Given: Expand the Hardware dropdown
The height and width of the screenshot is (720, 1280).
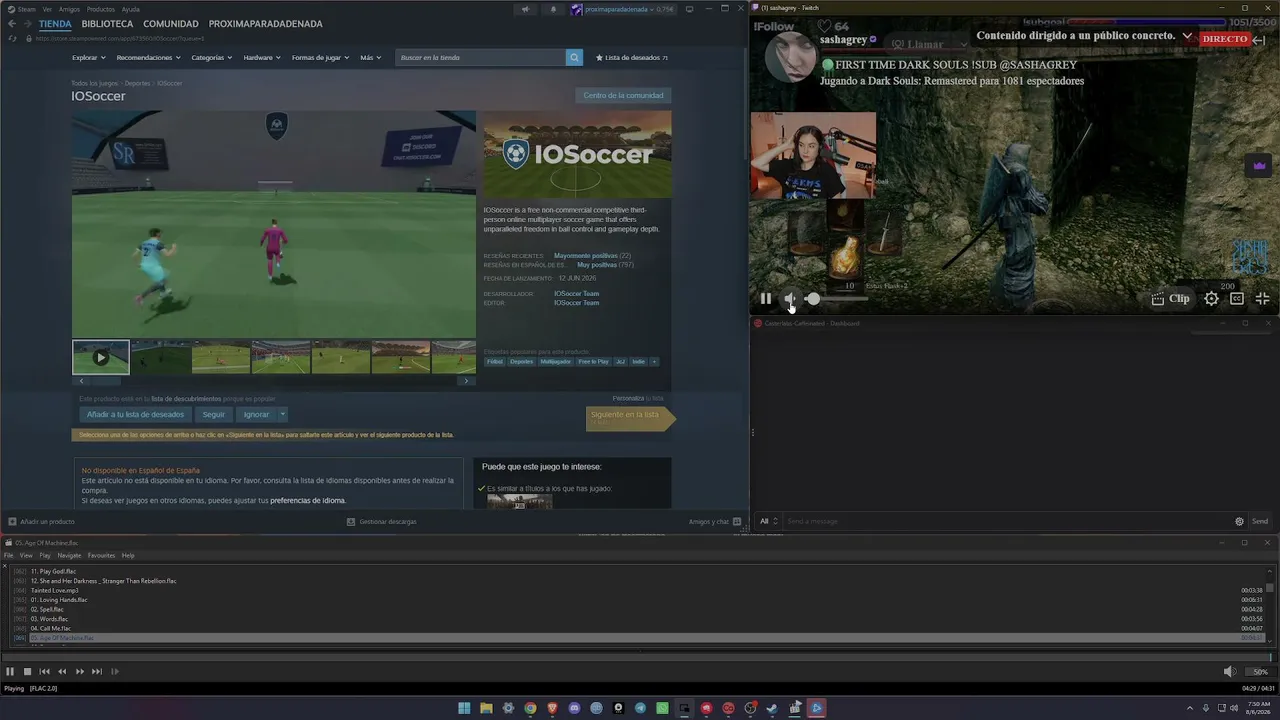Looking at the screenshot, I should point(262,58).
